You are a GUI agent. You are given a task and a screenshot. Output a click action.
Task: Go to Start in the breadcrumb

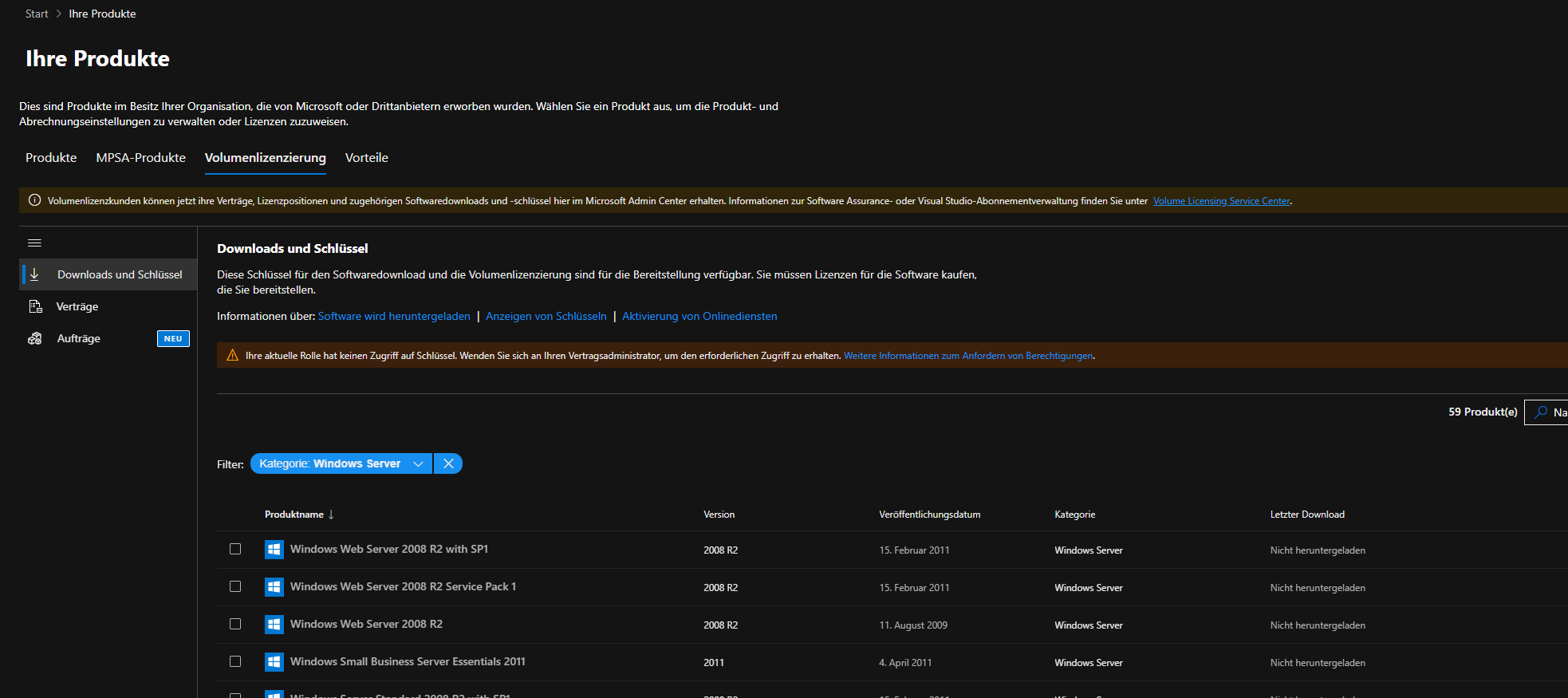37,14
